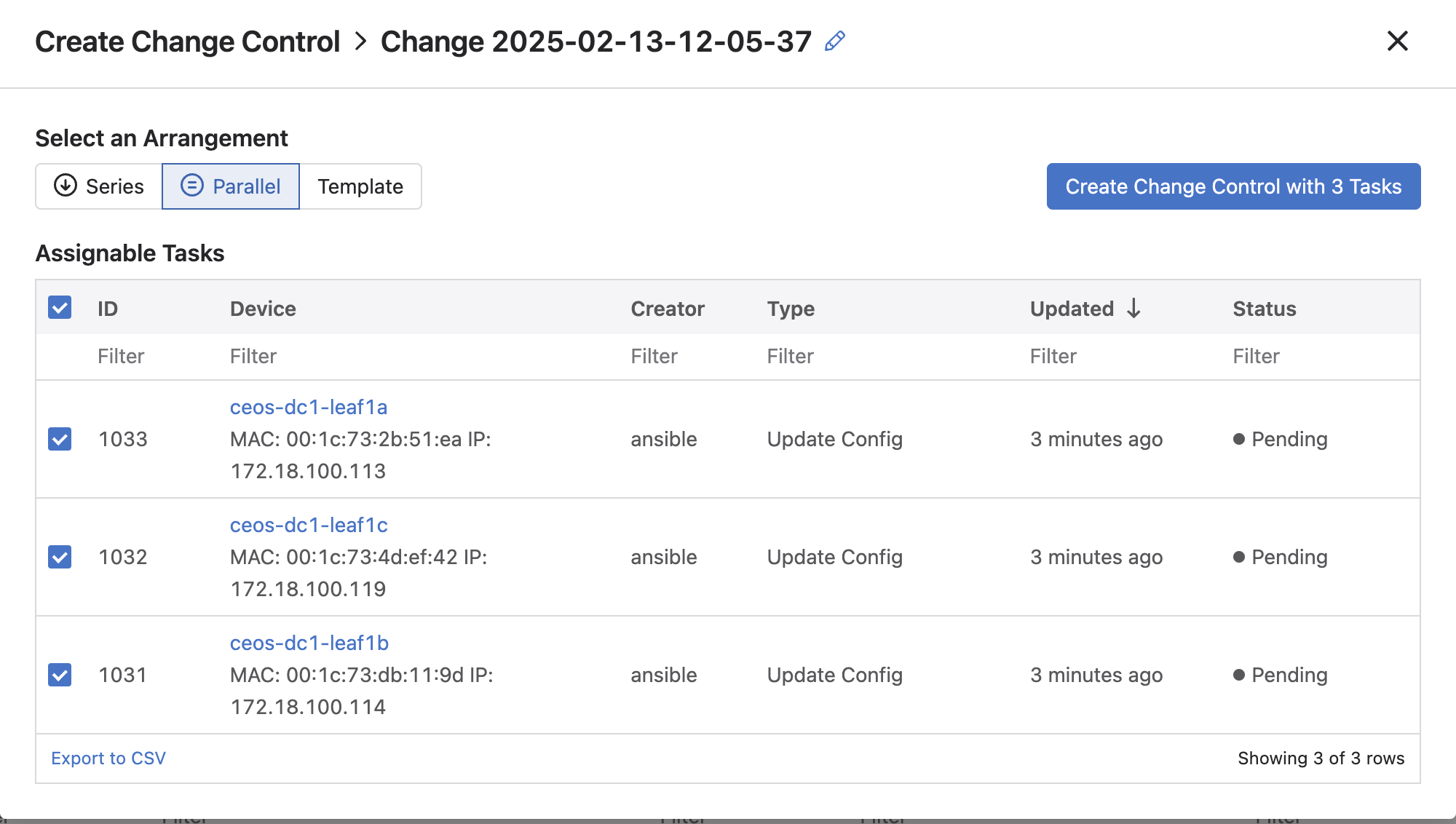Uncheck the checkbox for task ID 1033

60,438
